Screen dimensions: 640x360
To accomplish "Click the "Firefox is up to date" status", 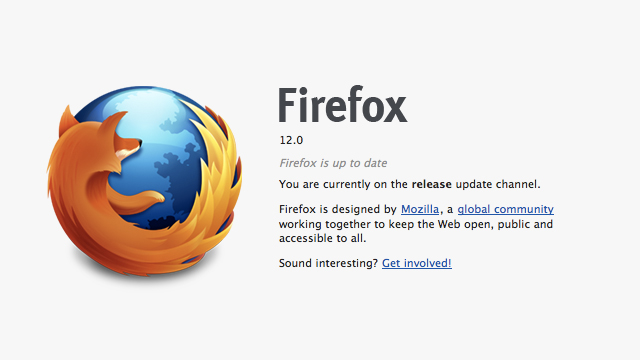I will 333,163.
